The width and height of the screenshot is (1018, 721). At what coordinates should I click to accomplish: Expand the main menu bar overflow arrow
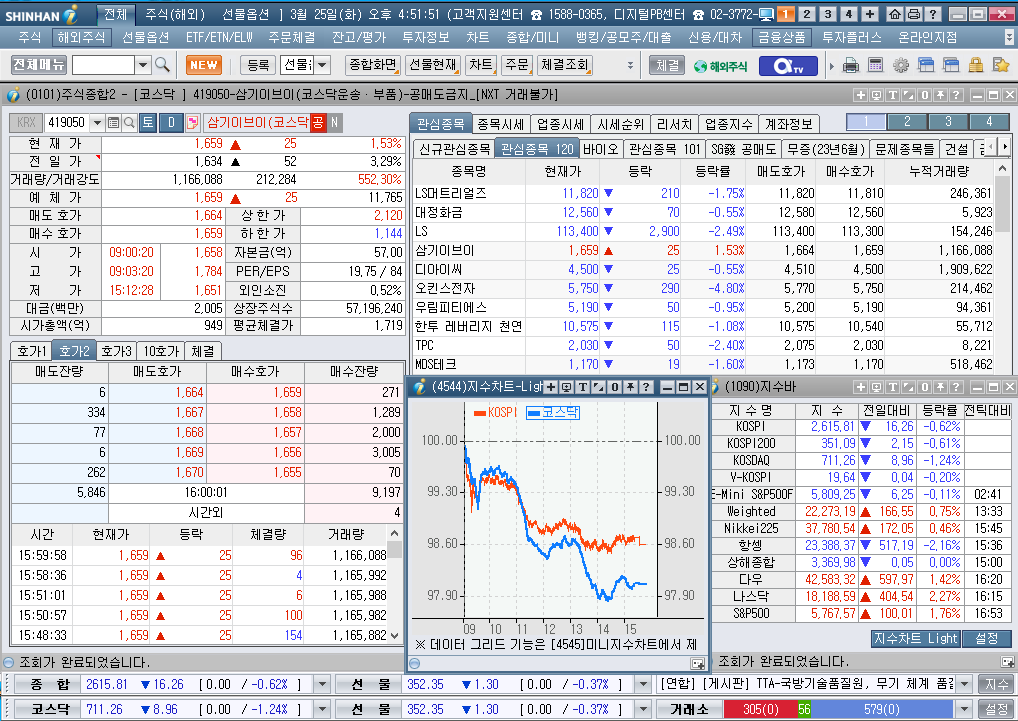click(x=1010, y=37)
